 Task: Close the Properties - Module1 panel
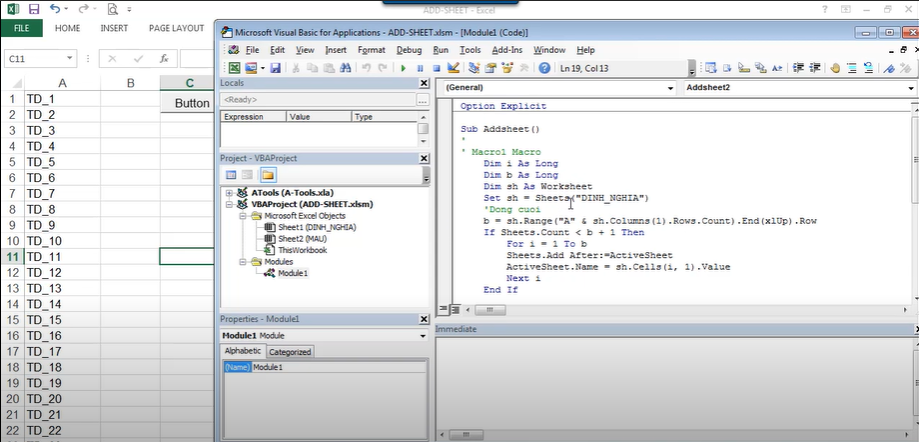[424, 319]
